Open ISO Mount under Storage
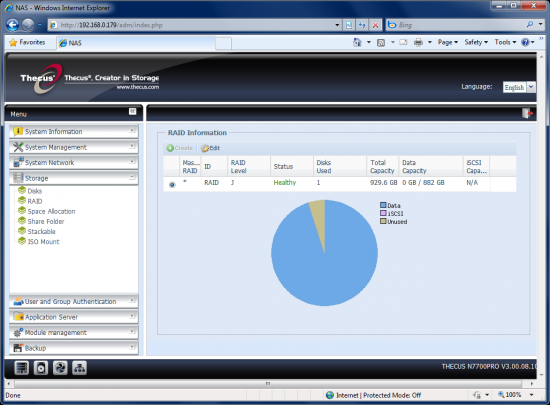Image resolution: width=550 pixels, height=405 pixels. 43,242
